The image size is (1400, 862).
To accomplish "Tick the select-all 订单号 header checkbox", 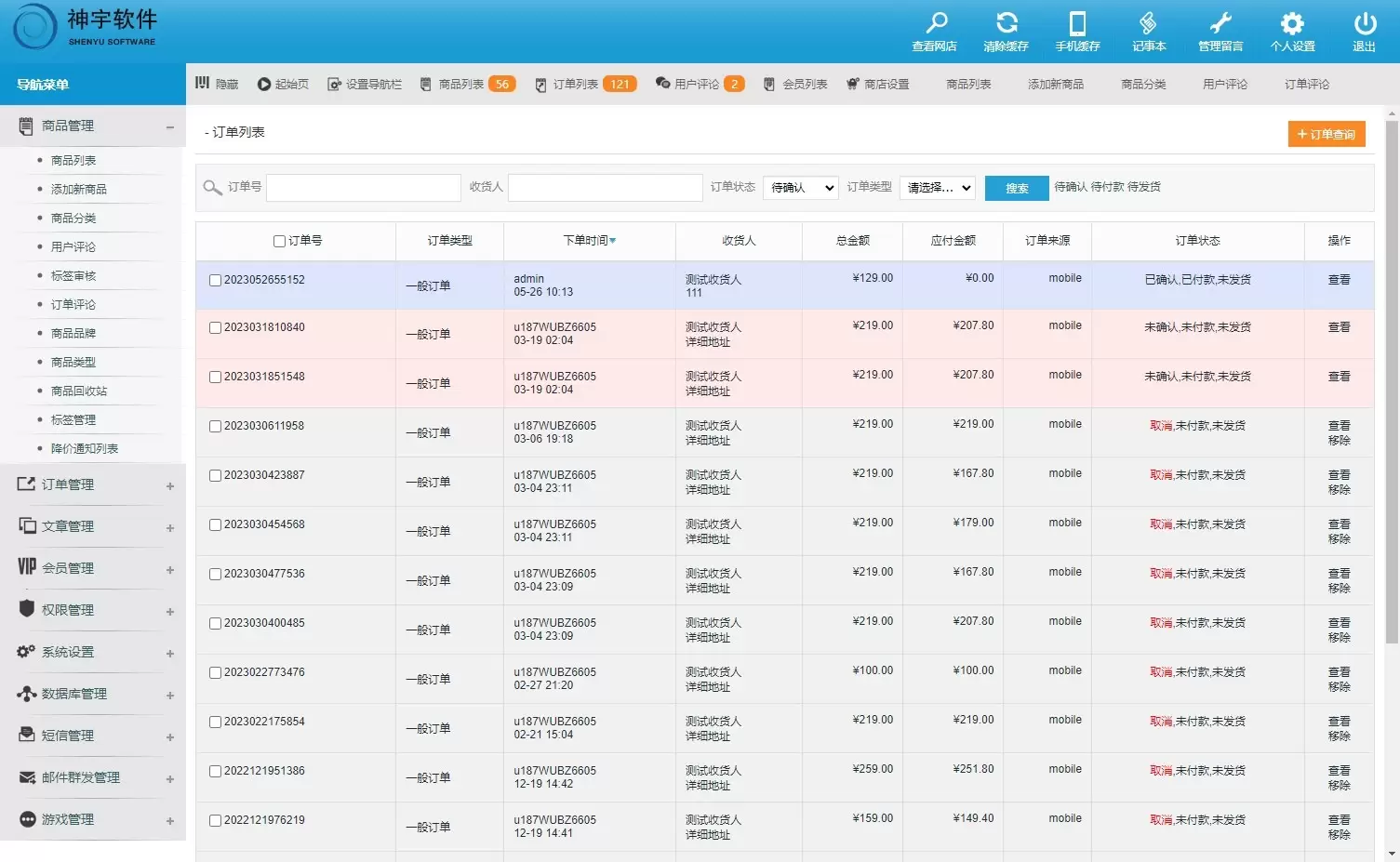I will click(279, 242).
